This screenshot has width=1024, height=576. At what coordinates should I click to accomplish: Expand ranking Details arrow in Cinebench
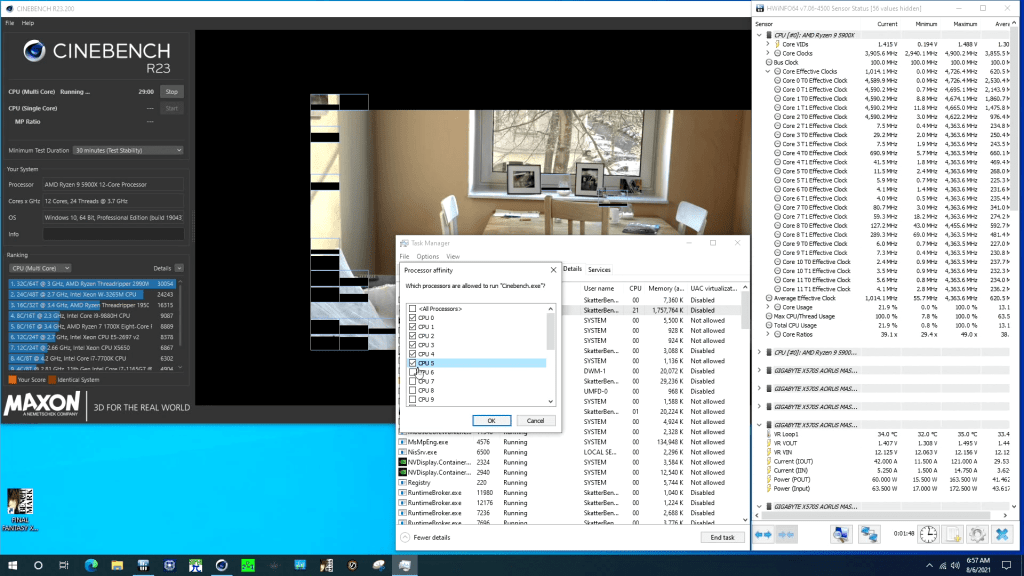coord(179,268)
